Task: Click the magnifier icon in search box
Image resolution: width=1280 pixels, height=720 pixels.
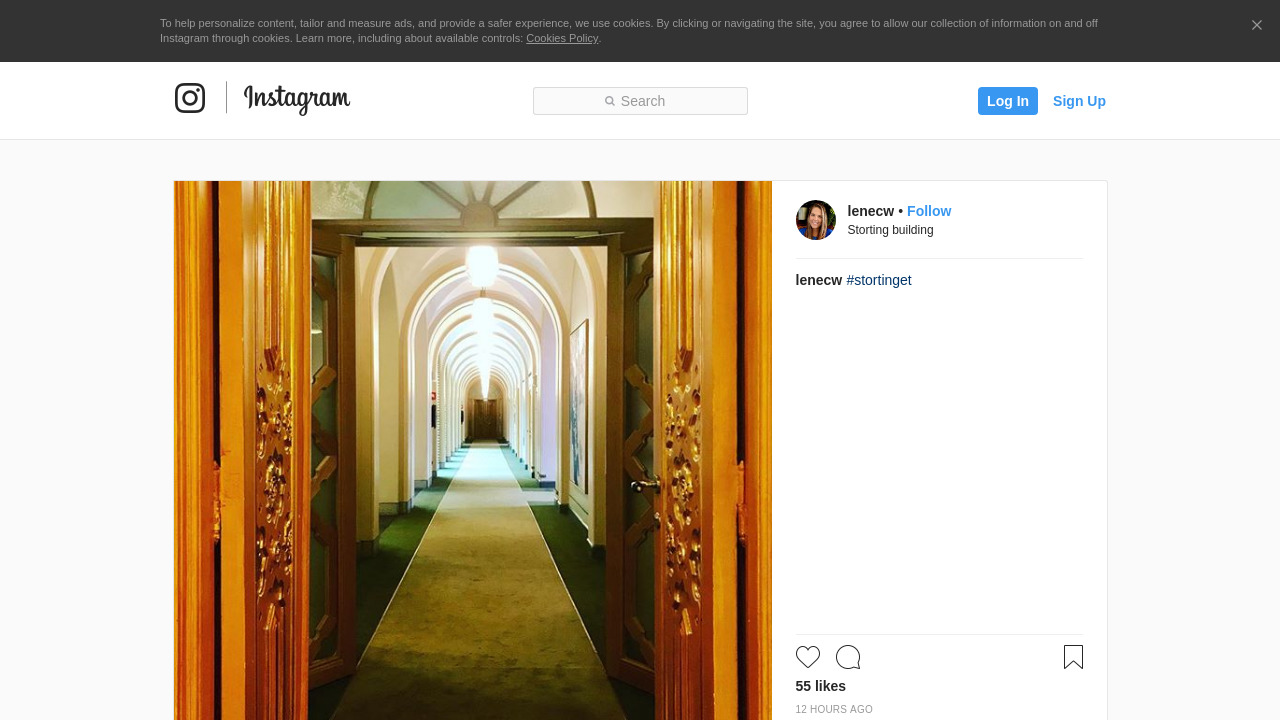Action: (x=610, y=101)
